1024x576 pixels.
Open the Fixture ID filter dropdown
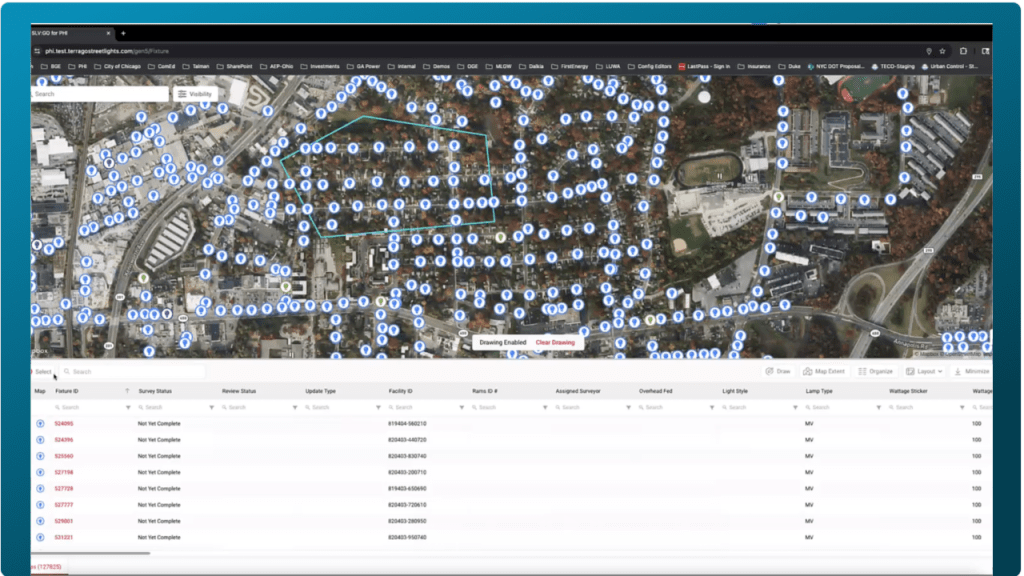pos(128,407)
